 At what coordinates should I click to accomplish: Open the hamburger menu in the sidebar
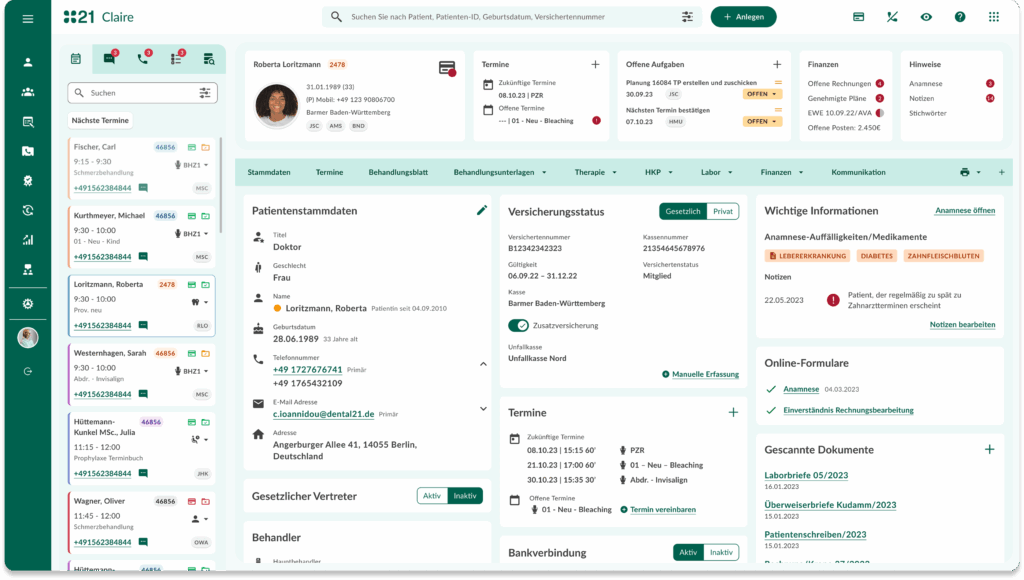pyautogui.click(x=28, y=18)
